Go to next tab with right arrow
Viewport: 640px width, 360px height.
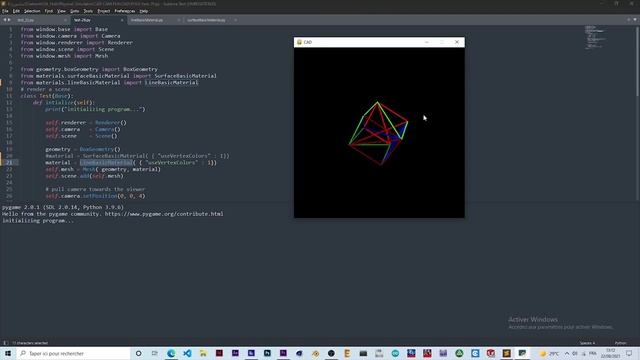pos(9,20)
